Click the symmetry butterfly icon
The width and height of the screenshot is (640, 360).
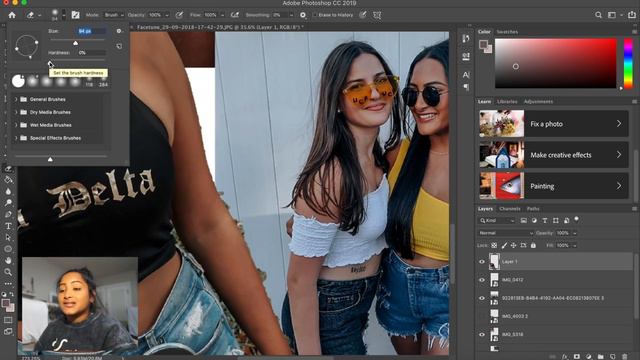(377, 15)
